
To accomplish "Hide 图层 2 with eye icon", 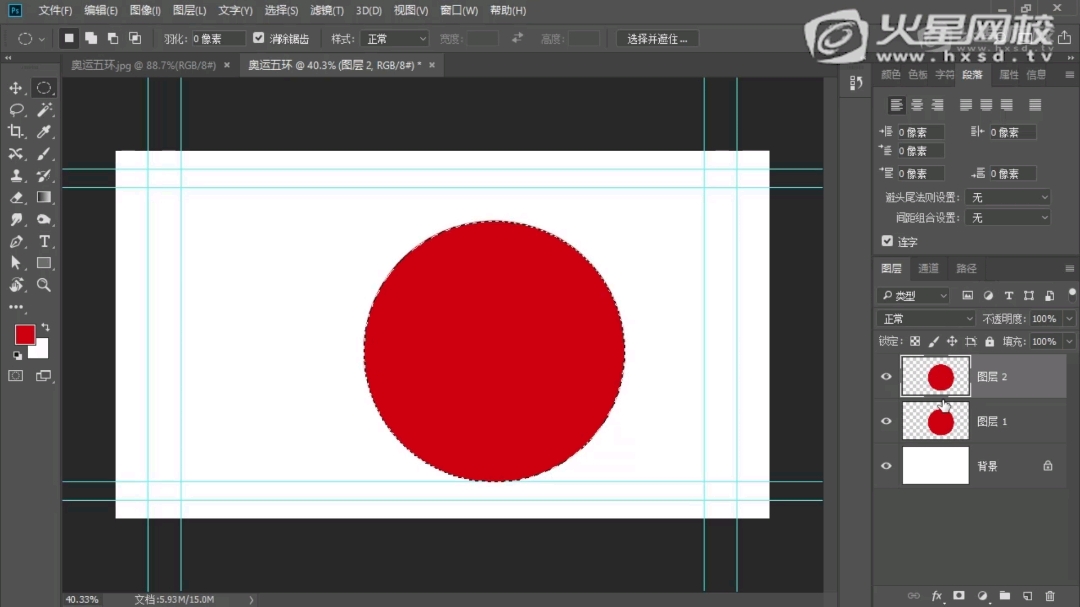I will pyautogui.click(x=886, y=377).
